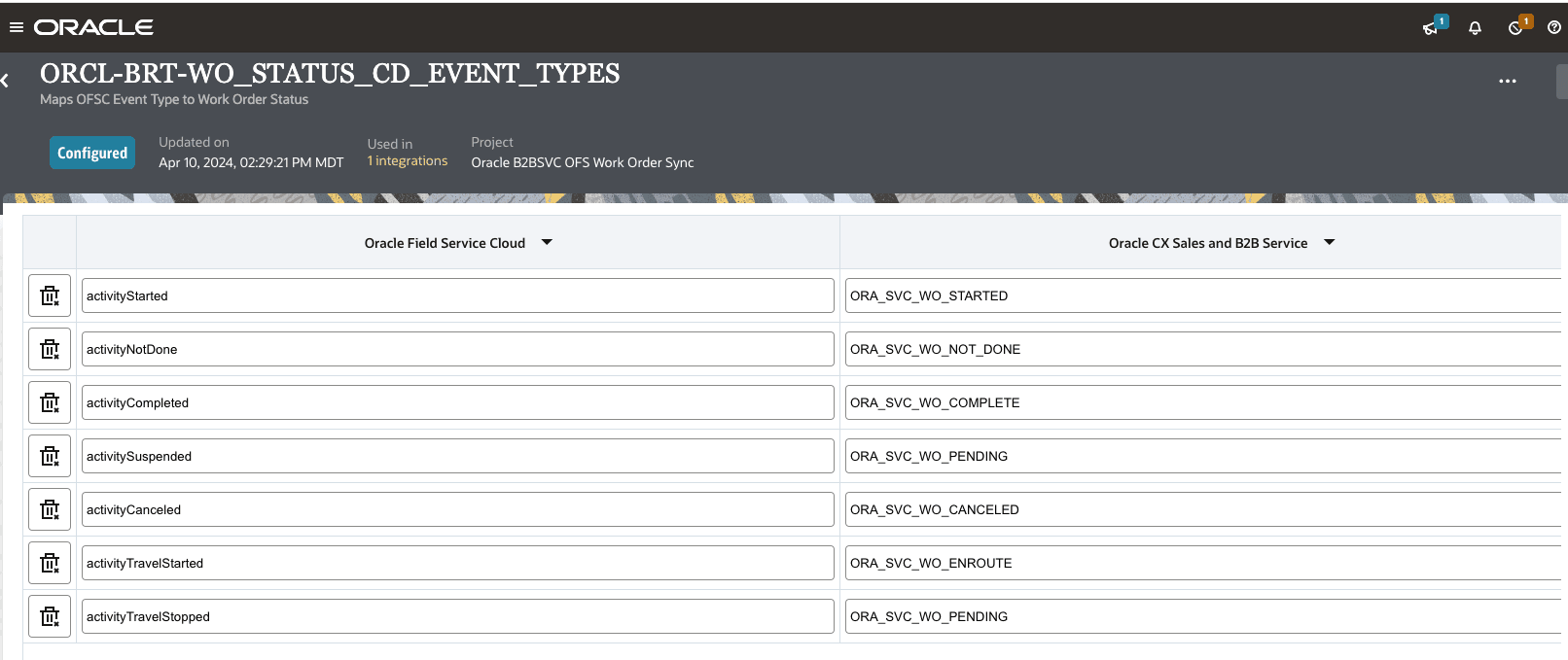Viewport: 1568px width, 660px height.
Task: Open the 1 integrations link
Action: click(408, 161)
